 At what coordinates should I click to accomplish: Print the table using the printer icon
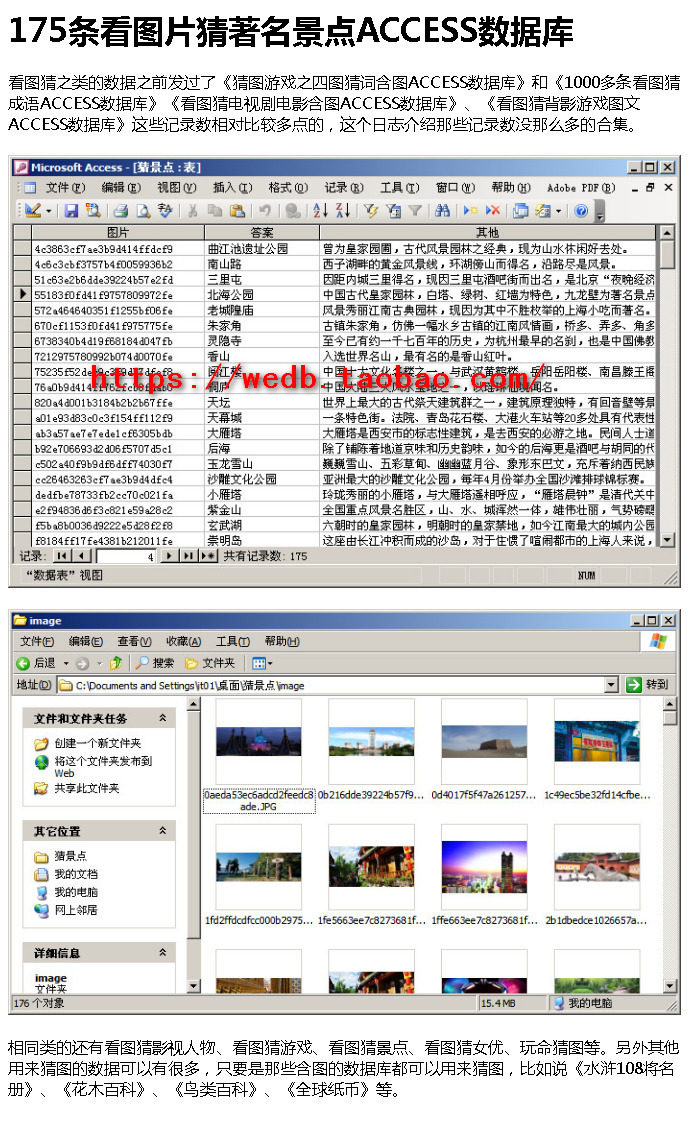coord(121,210)
